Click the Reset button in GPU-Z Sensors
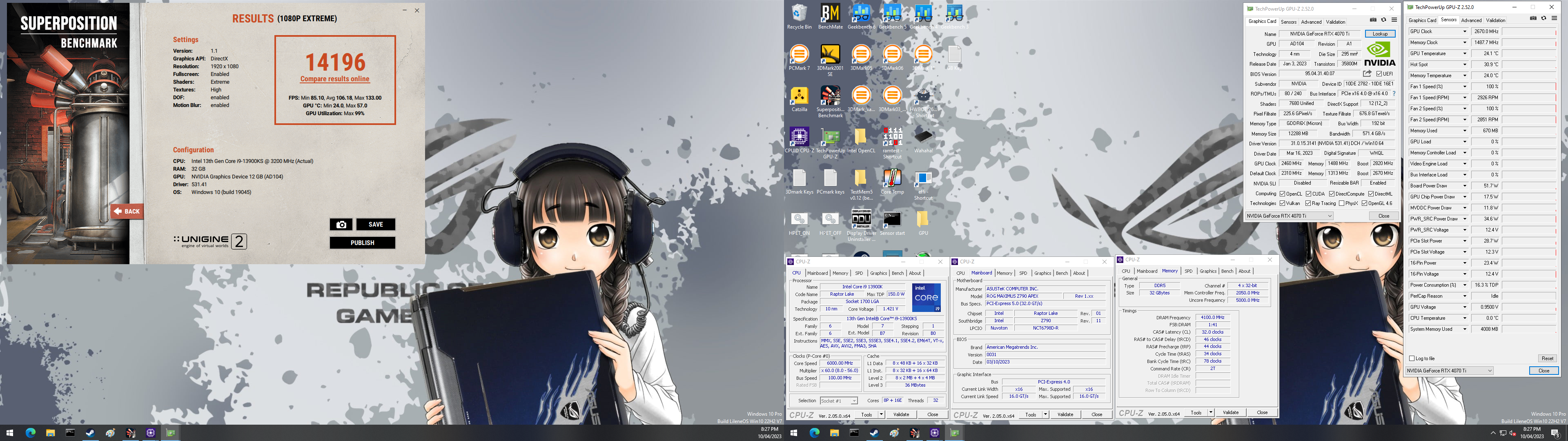This screenshot has width=1568, height=441. (1547, 358)
